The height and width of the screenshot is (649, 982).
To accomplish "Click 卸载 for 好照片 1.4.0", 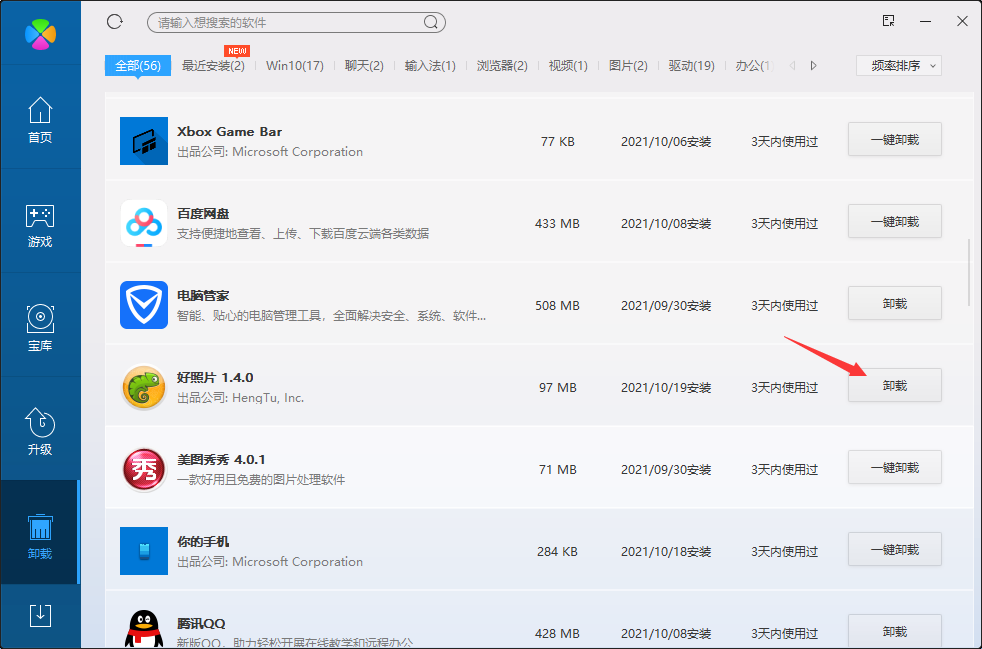I will click(x=895, y=386).
